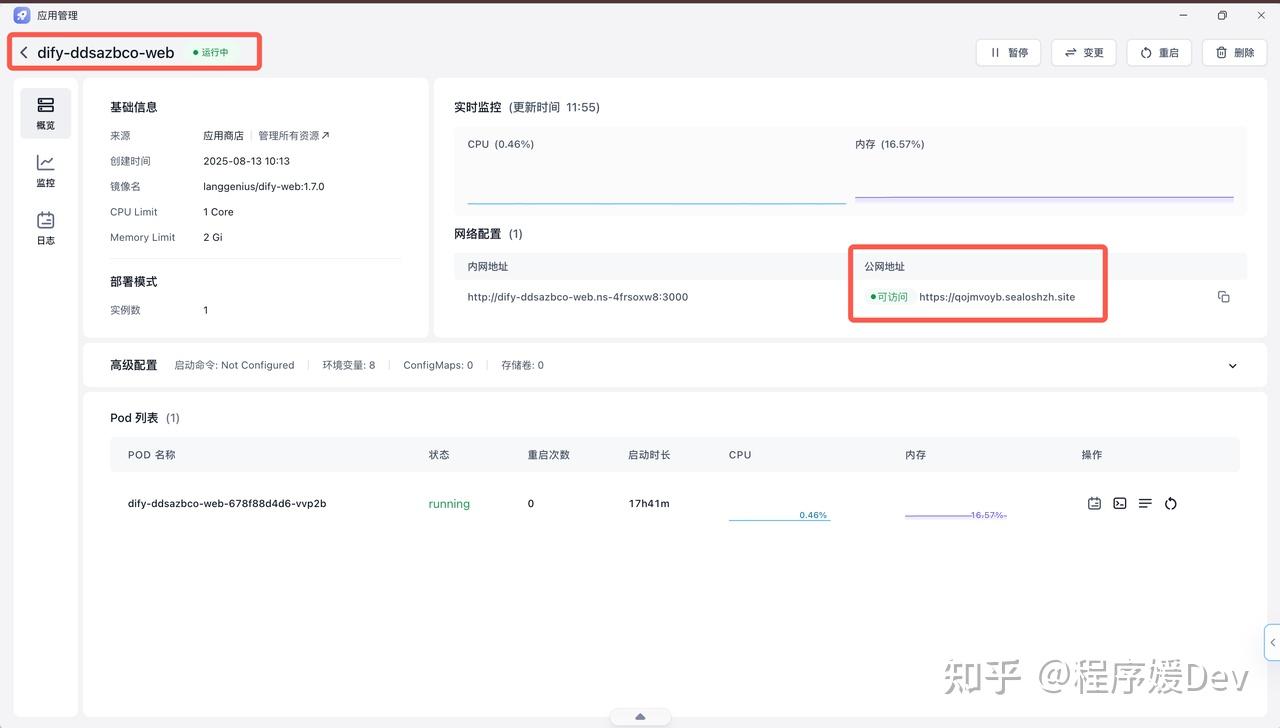Click the Sealos app icon in title bar

coord(20,15)
